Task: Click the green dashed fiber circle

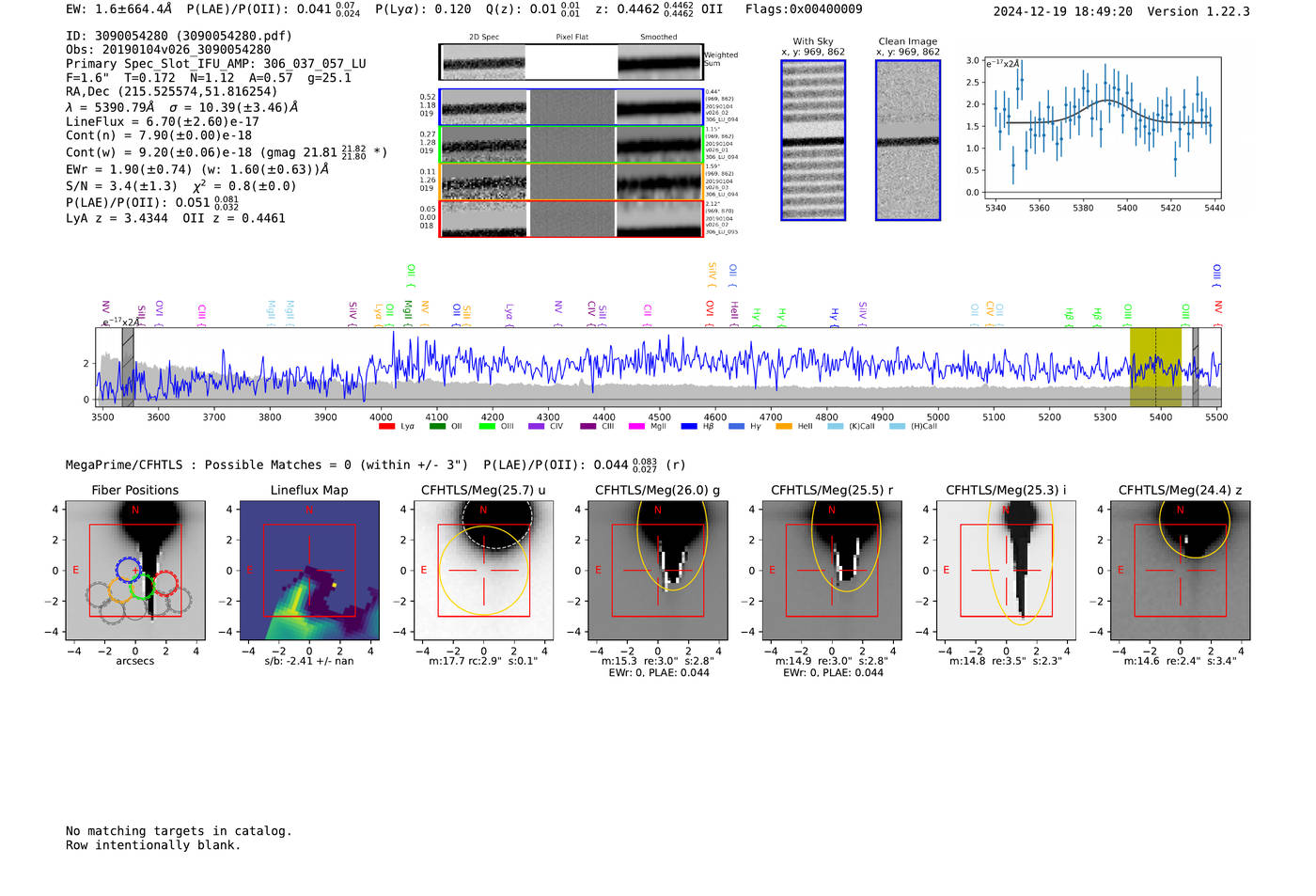Action: tap(142, 588)
